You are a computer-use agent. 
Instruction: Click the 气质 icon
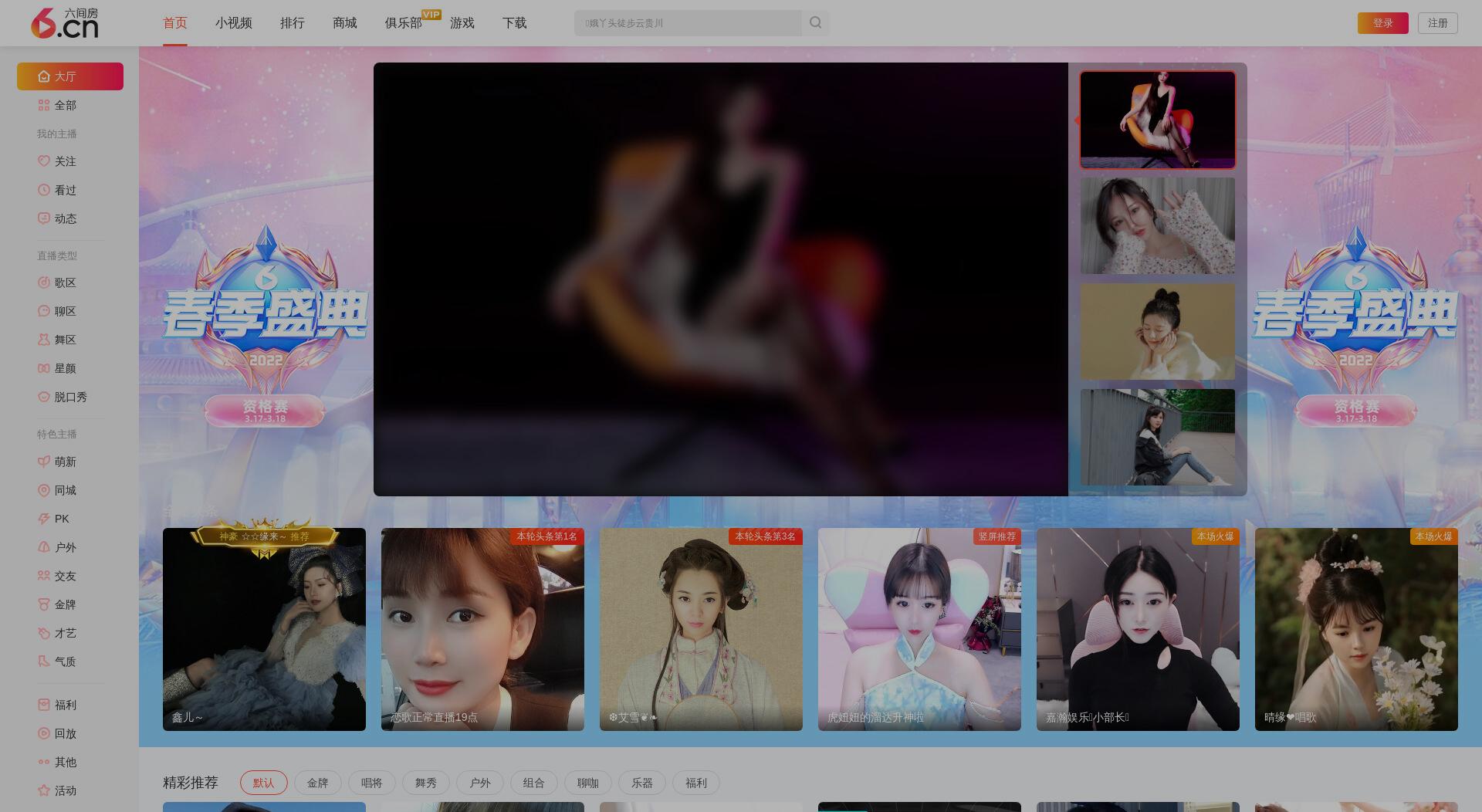(44, 661)
